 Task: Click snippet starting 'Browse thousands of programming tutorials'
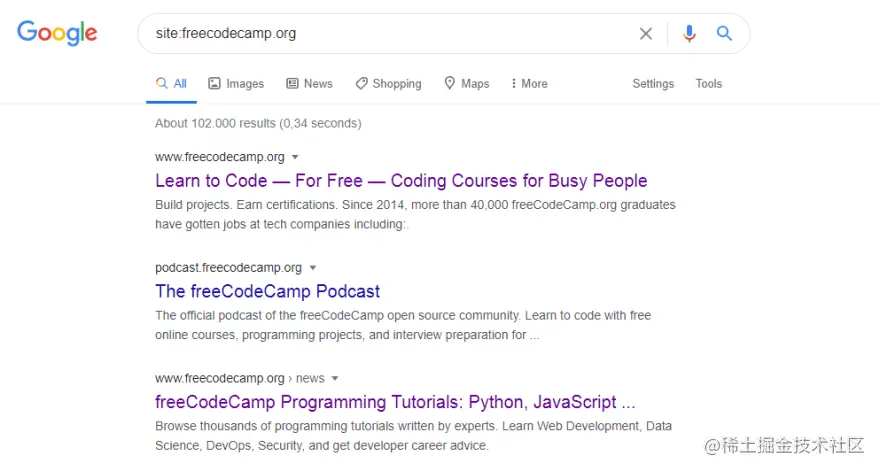click(413, 436)
